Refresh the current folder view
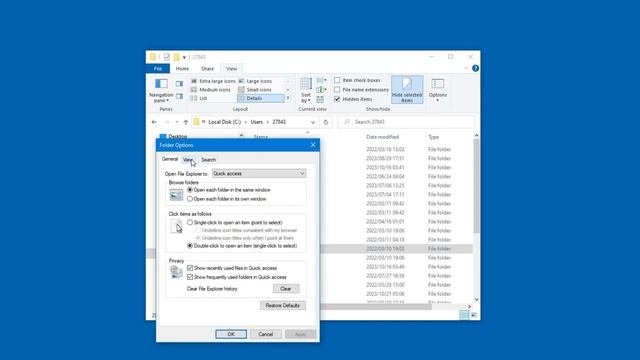This screenshot has width=640, height=360. click(x=326, y=122)
